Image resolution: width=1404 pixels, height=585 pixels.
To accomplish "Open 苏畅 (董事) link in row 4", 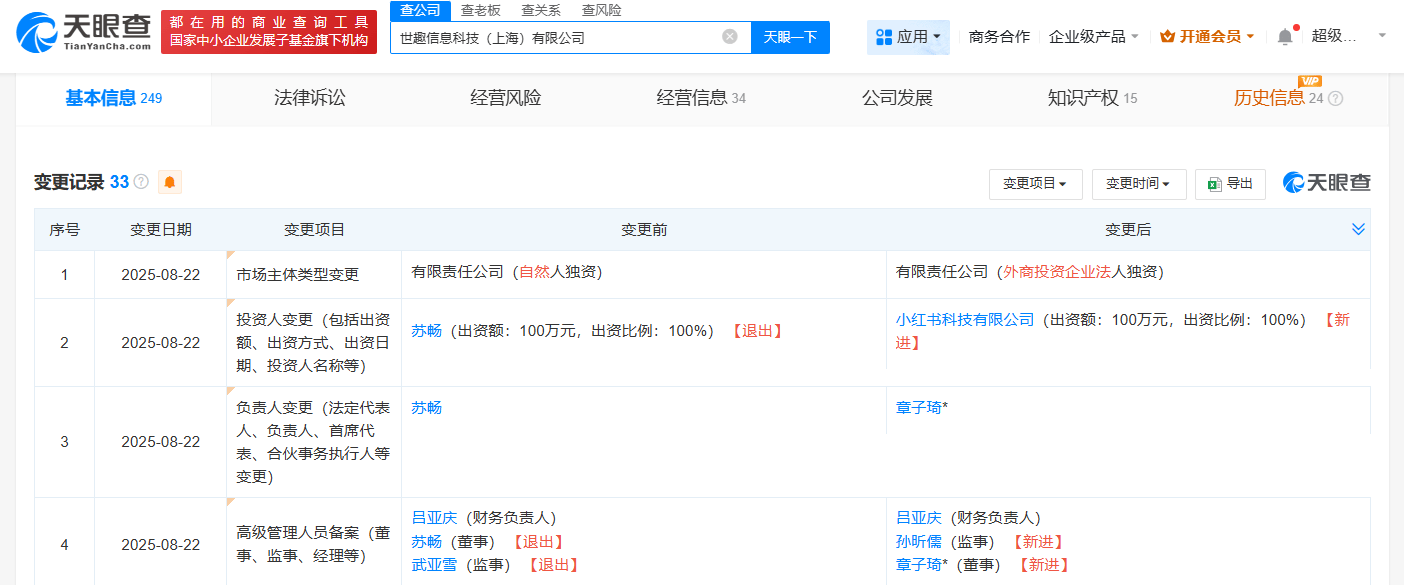I will [426, 542].
